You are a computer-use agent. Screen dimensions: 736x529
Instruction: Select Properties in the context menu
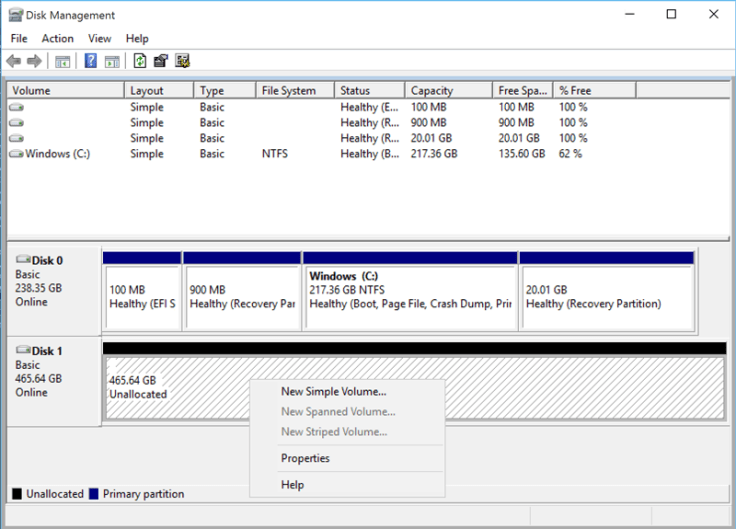pos(305,458)
